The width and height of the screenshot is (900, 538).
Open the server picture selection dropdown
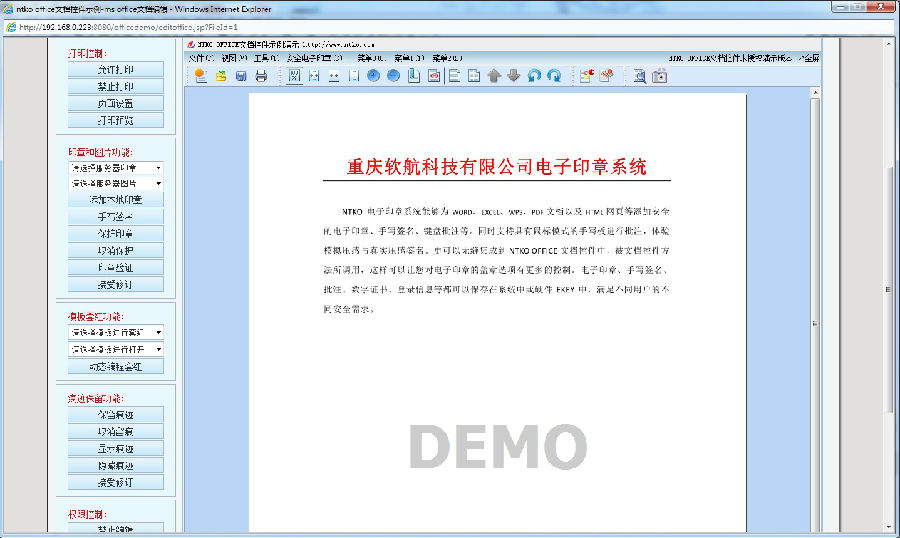coord(115,183)
